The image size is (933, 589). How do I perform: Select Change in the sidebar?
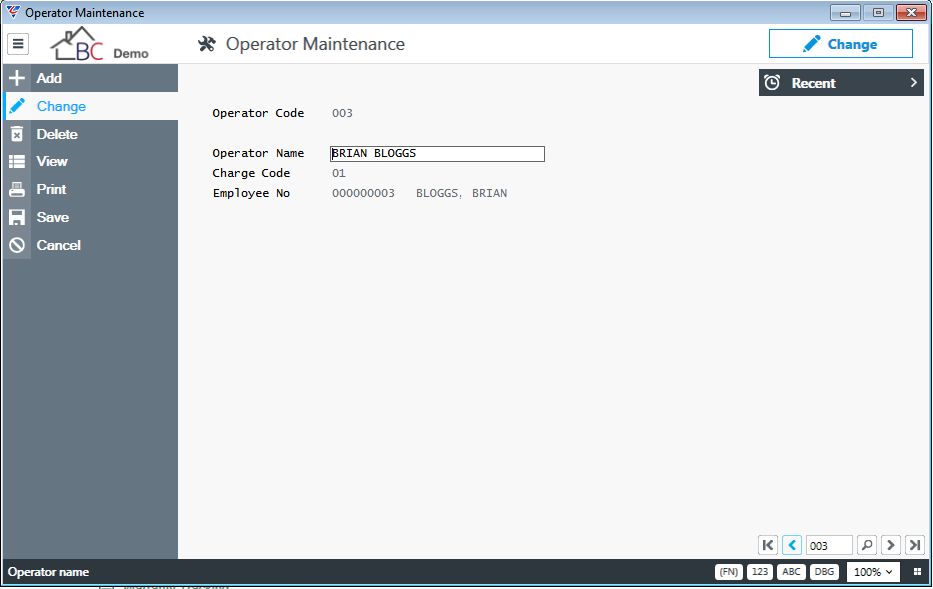coord(90,106)
